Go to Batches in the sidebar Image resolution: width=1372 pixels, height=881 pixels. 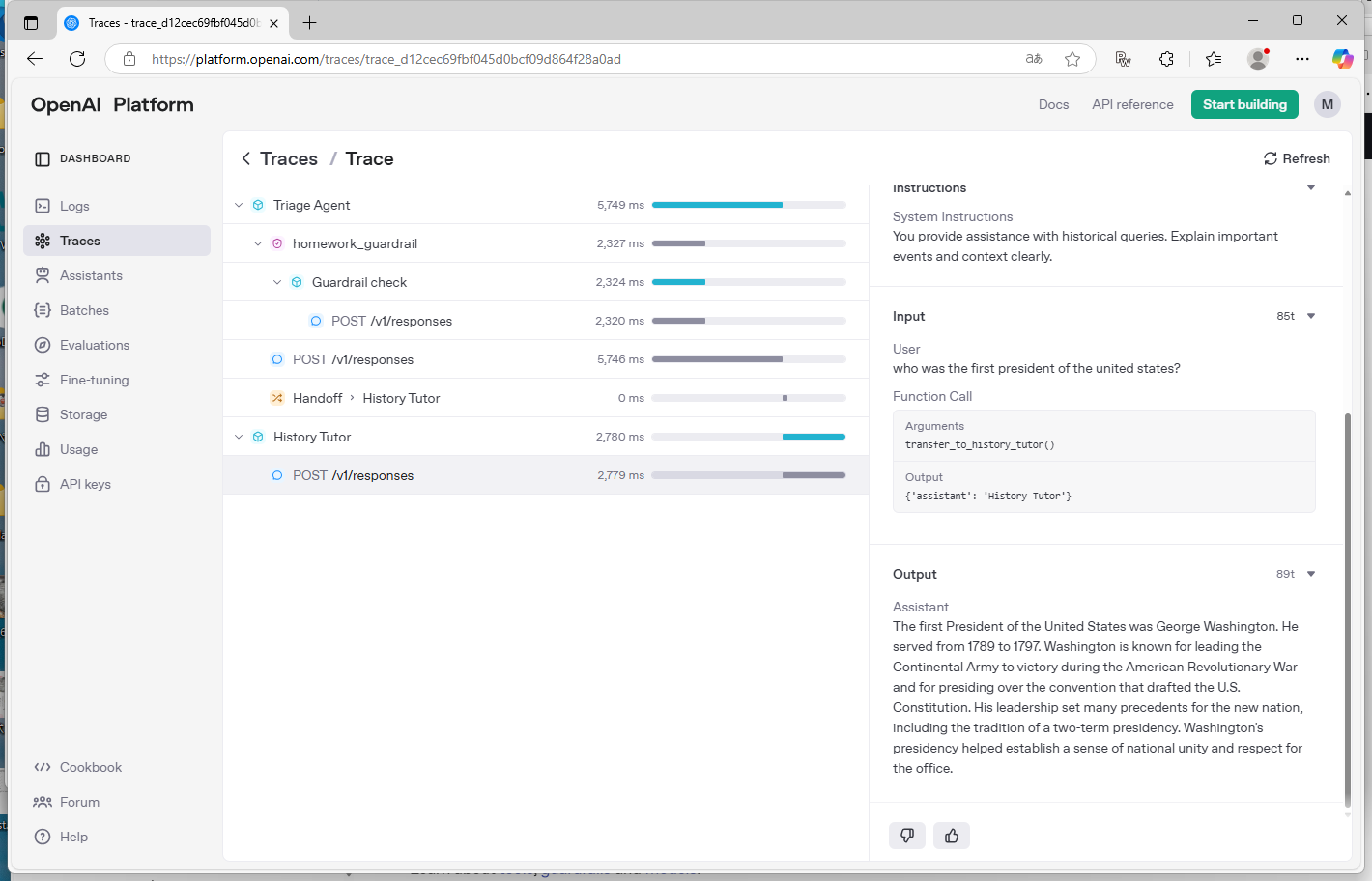click(84, 310)
